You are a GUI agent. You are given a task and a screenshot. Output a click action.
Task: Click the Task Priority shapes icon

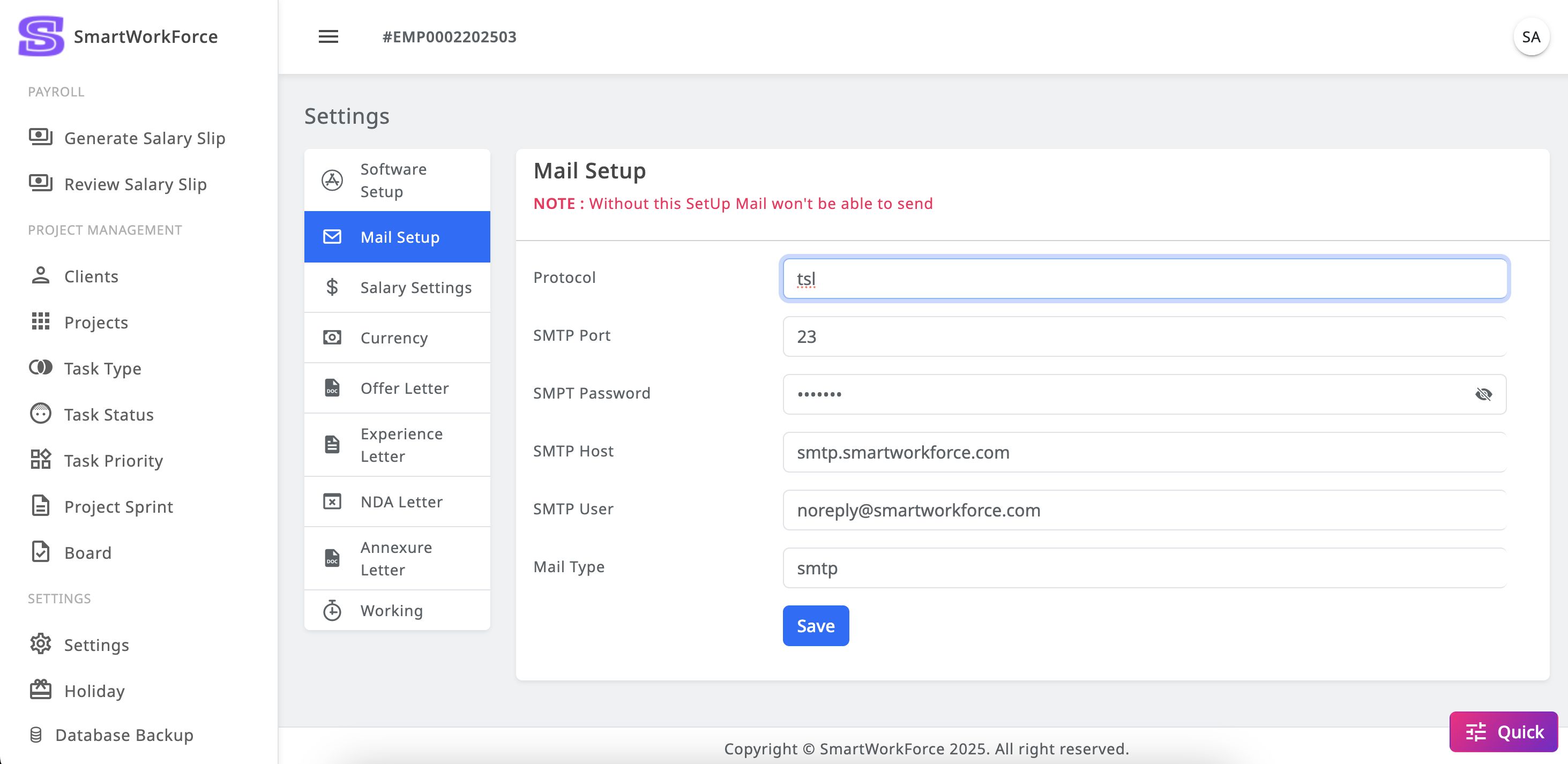(x=40, y=460)
